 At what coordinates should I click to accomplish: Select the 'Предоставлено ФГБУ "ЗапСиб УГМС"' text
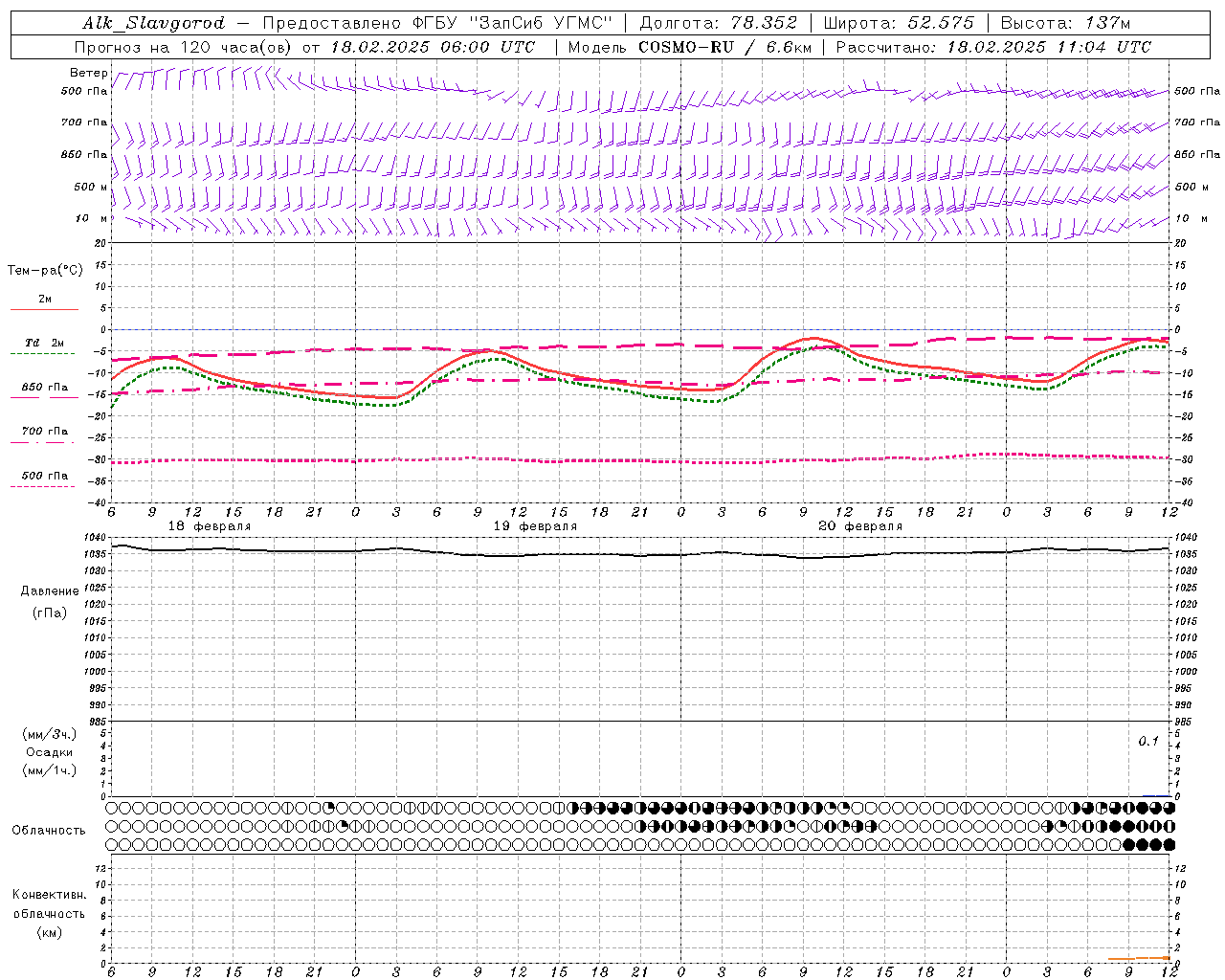(437, 23)
